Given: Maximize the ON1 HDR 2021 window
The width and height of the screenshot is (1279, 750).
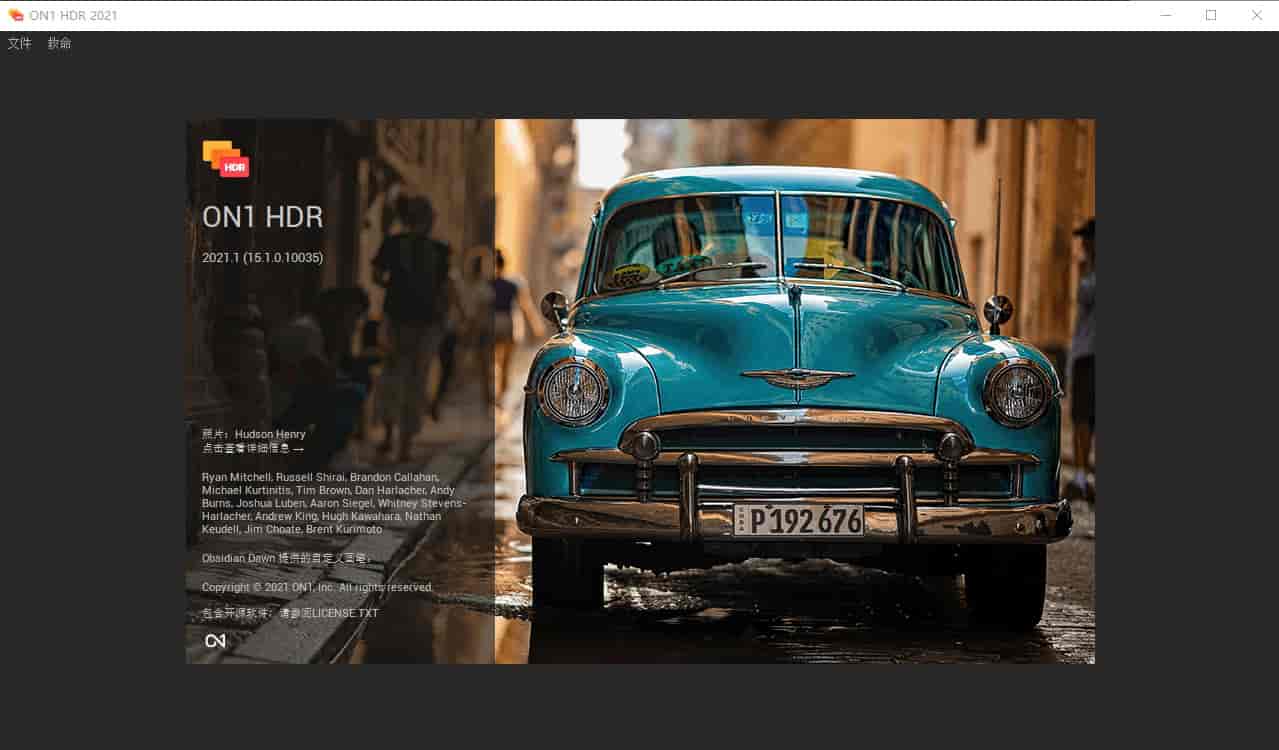Looking at the screenshot, I should (x=1211, y=15).
